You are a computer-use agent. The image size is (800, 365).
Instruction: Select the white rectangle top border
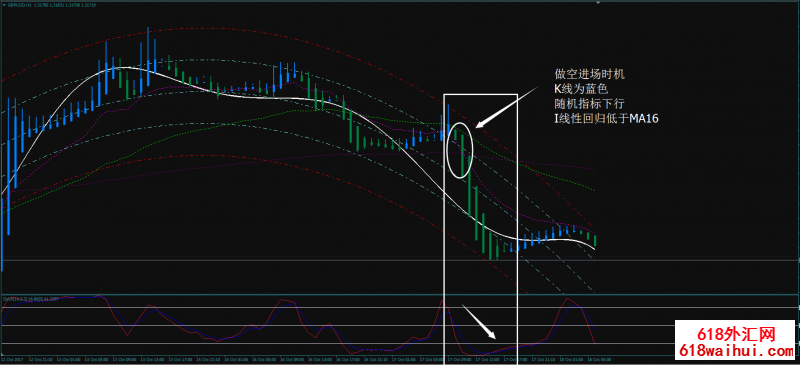(481, 94)
